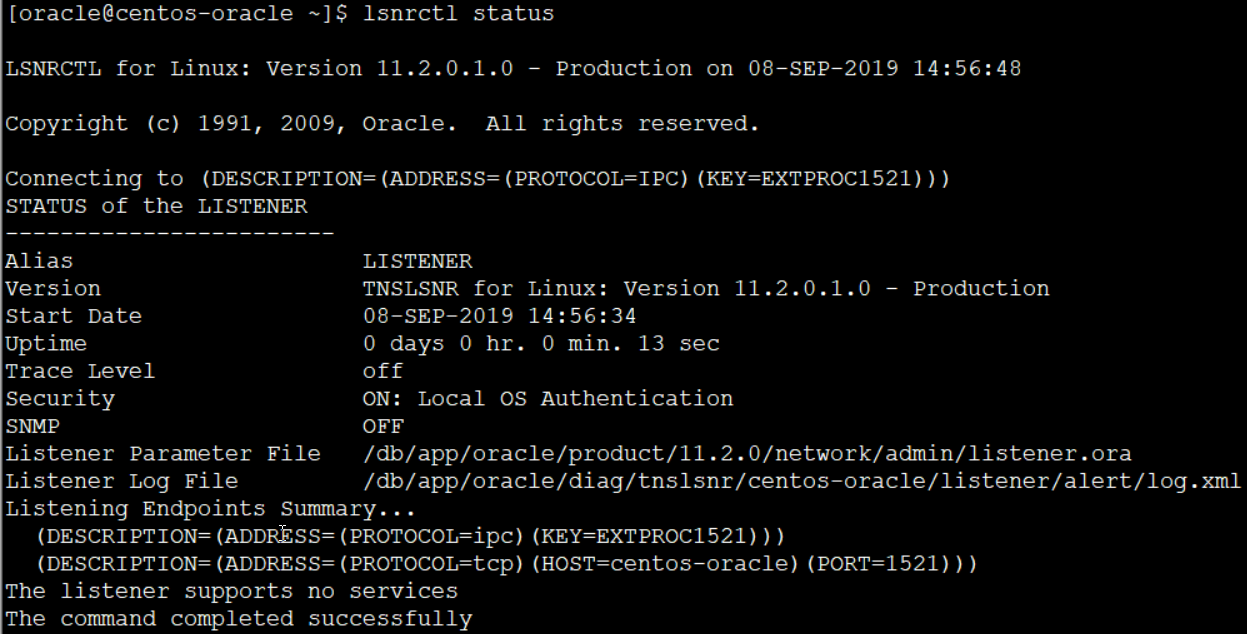Click the listener log.xml file path

[801, 481]
